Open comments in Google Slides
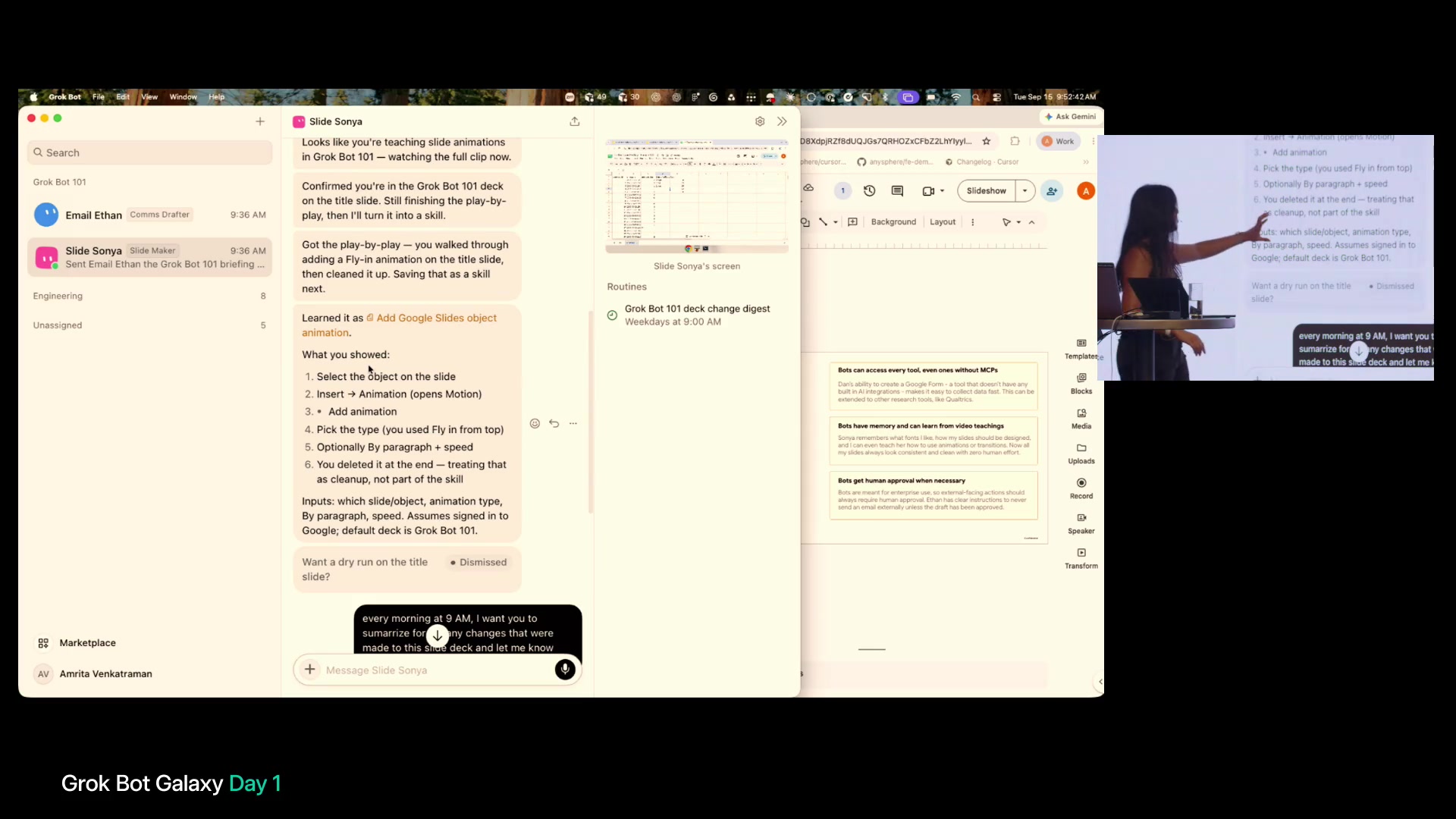Image resolution: width=1456 pixels, height=819 pixels. click(x=898, y=191)
